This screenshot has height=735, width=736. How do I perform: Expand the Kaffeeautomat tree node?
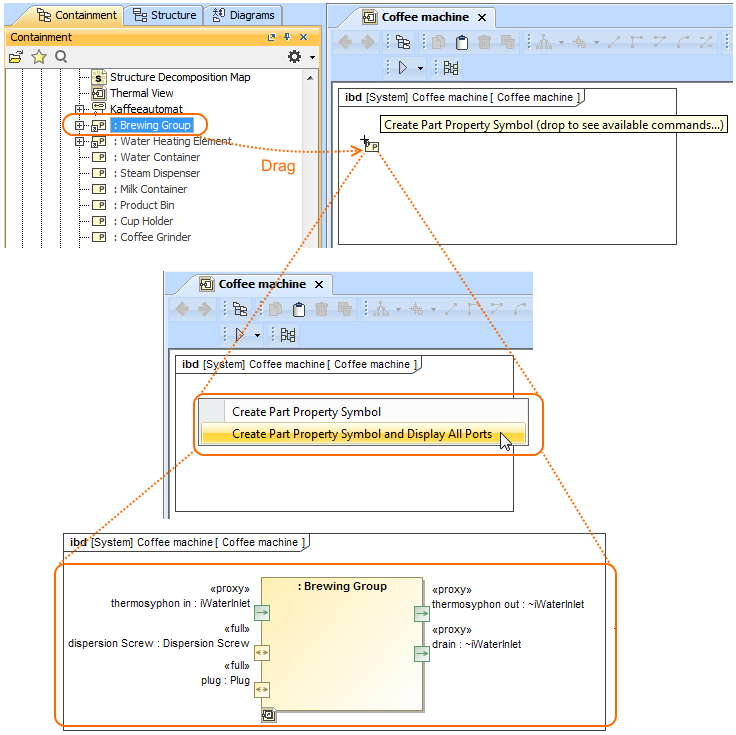pos(80,109)
